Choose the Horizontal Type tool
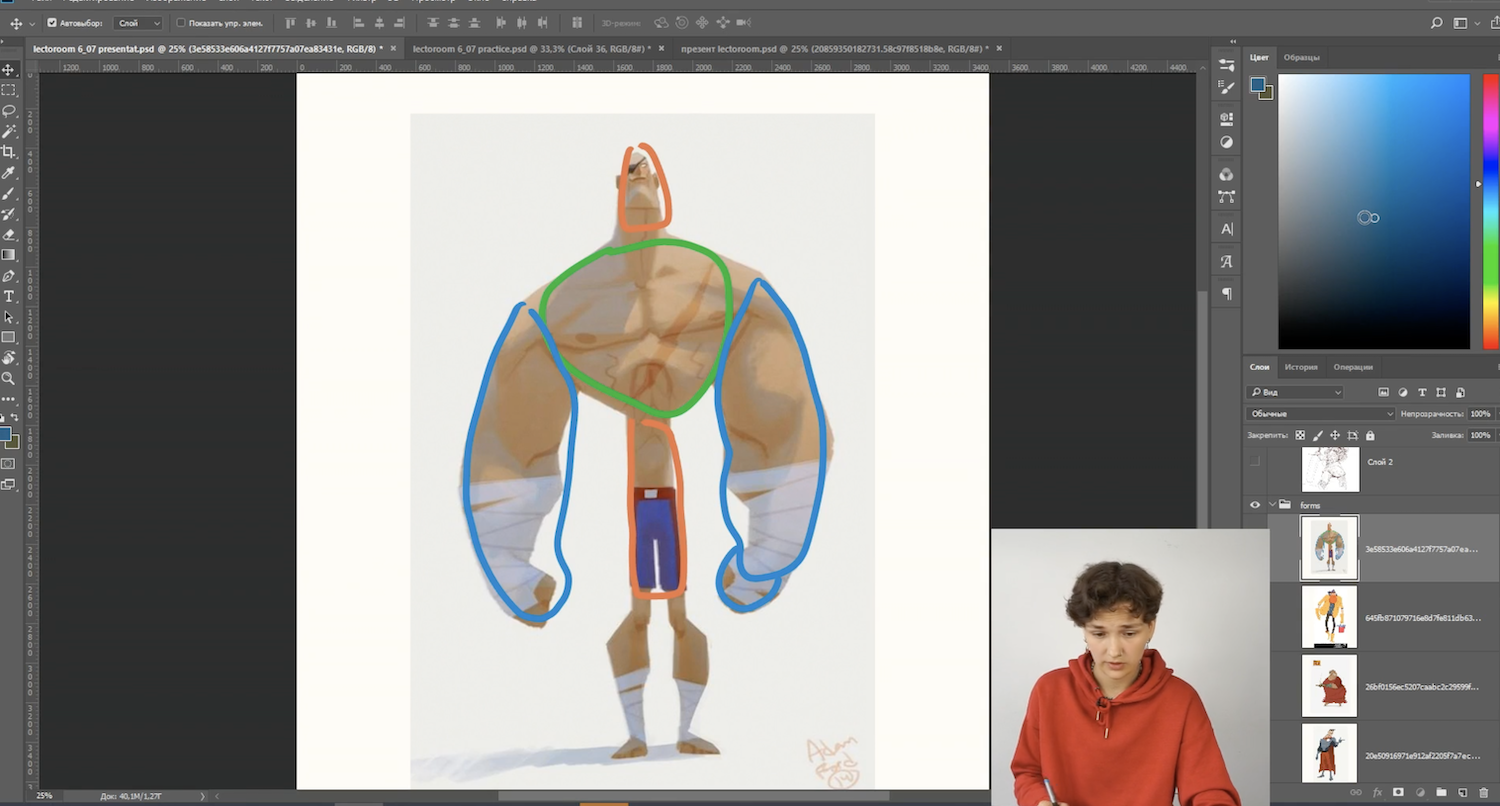This screenshot has height=806, width=1500. tap(9, 297)
